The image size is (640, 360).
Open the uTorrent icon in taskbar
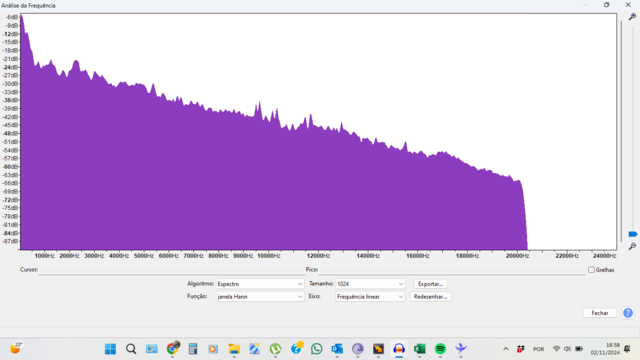(276, 349)
